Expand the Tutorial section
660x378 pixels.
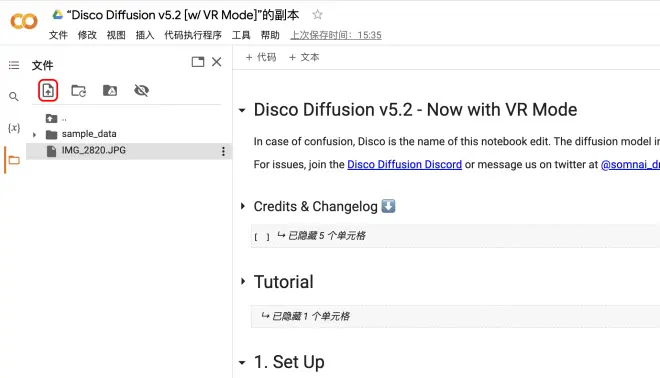tap(242, 281)
